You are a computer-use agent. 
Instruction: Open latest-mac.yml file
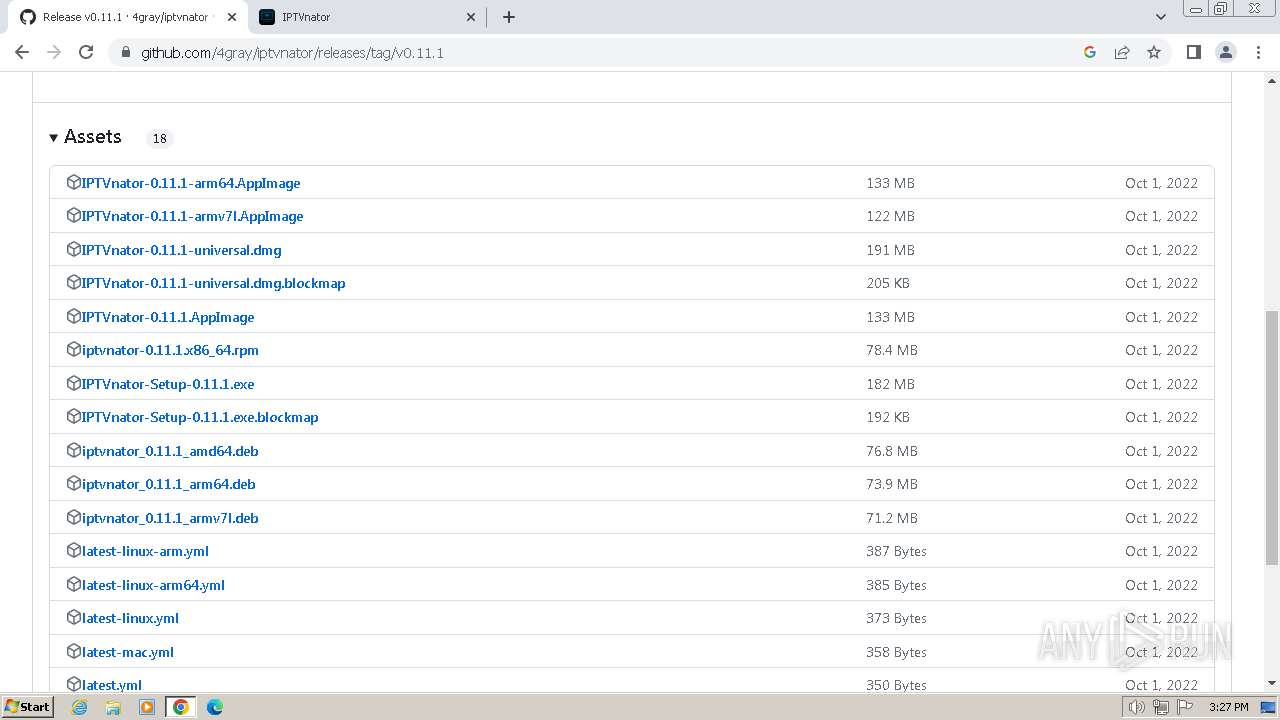128,652
